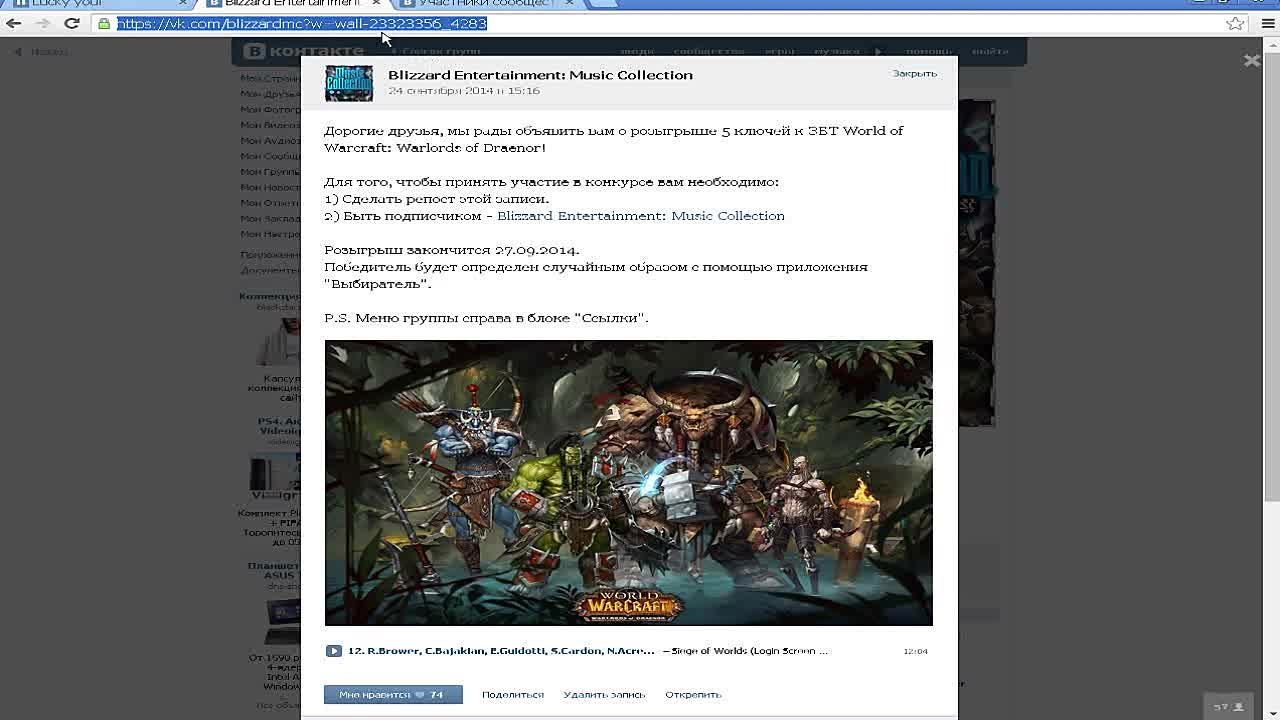The image size is (1280, 720).
Task: Bookmark this page with the star icon
Action: [1236, 23]
